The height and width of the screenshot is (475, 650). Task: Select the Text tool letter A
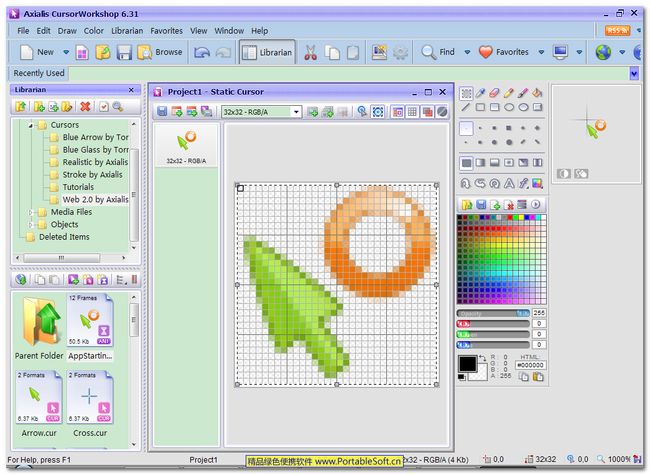pos(509,183)
